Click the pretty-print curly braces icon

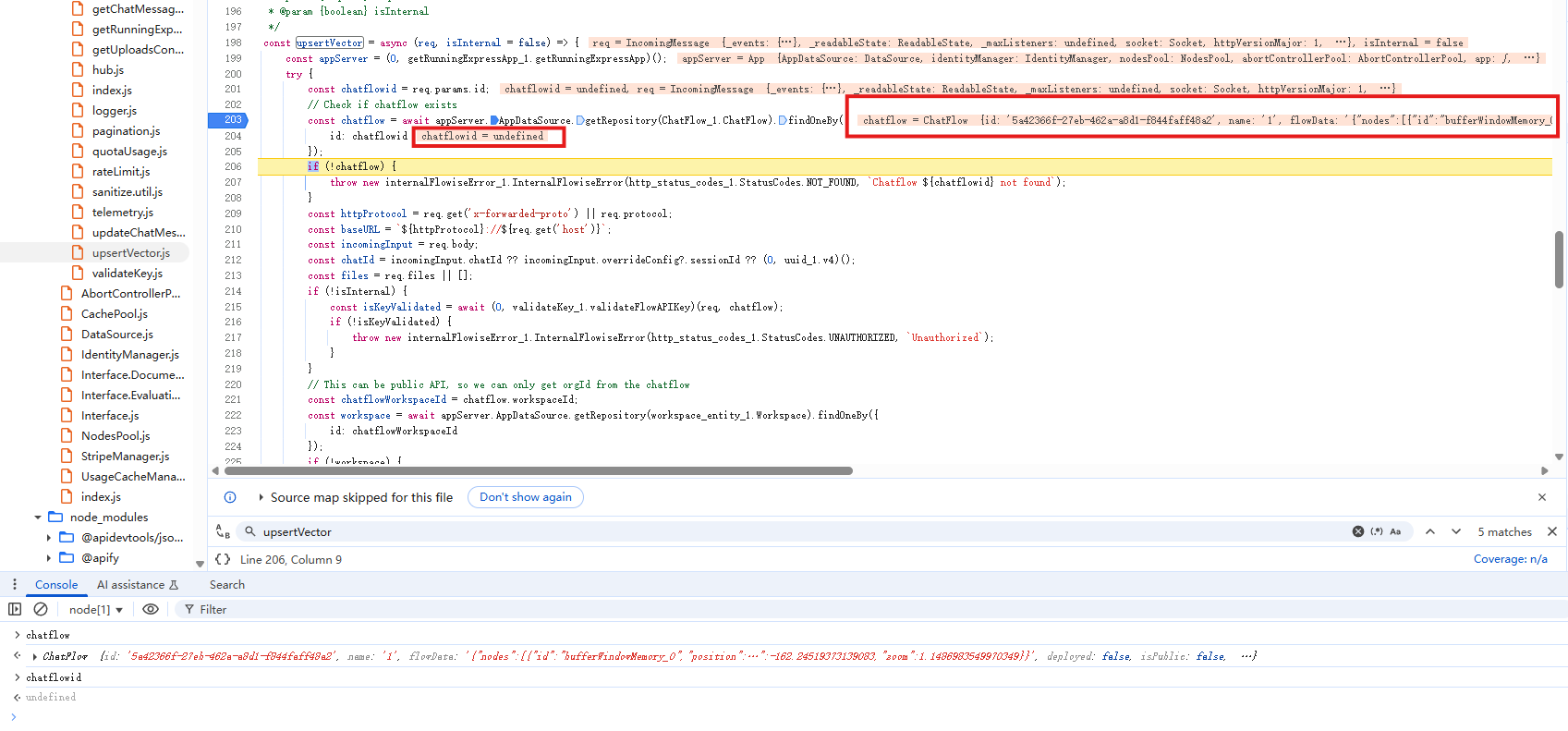point(223,559)
